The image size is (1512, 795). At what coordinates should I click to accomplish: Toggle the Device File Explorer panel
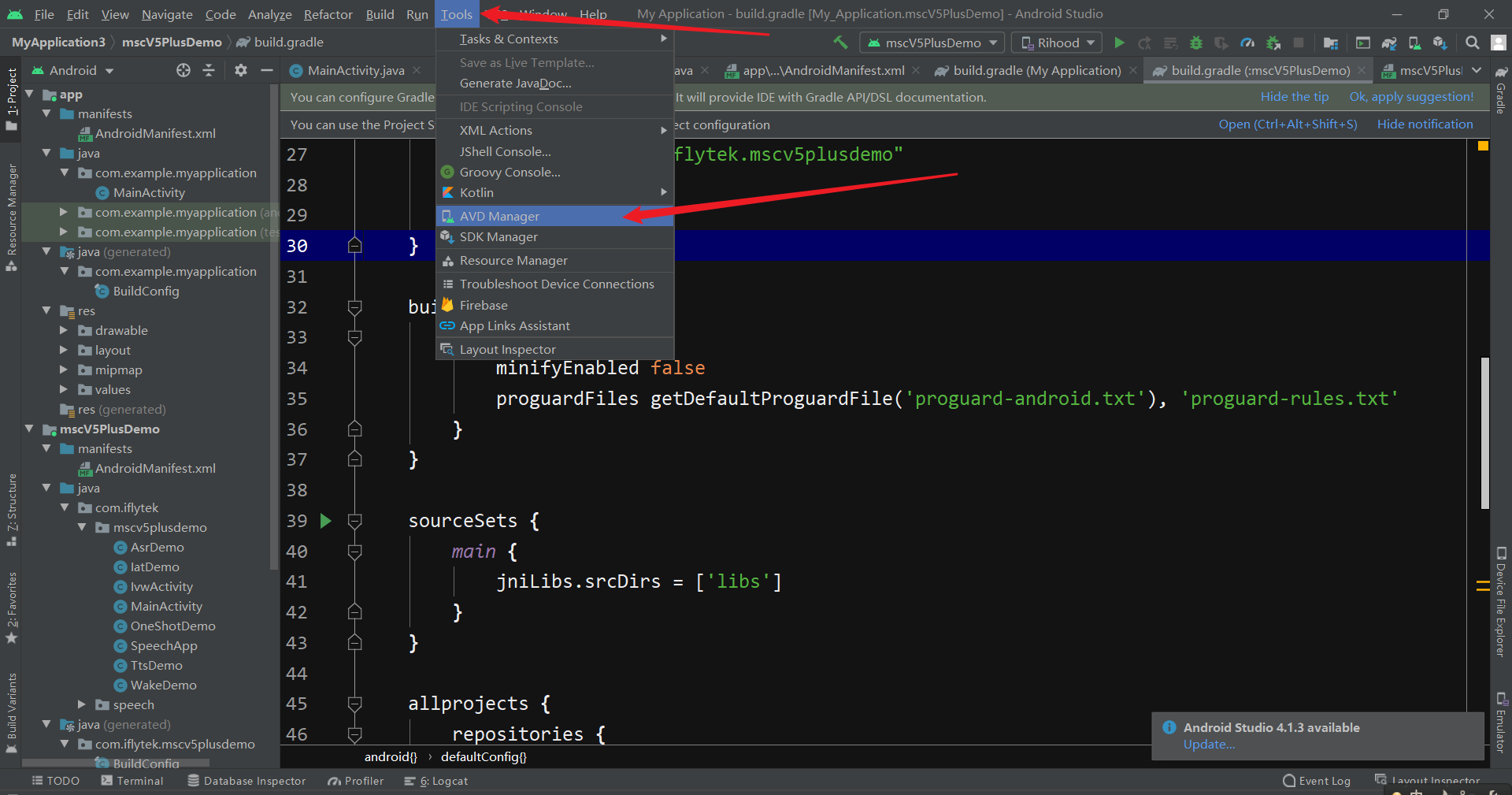tap(1501, 602)
